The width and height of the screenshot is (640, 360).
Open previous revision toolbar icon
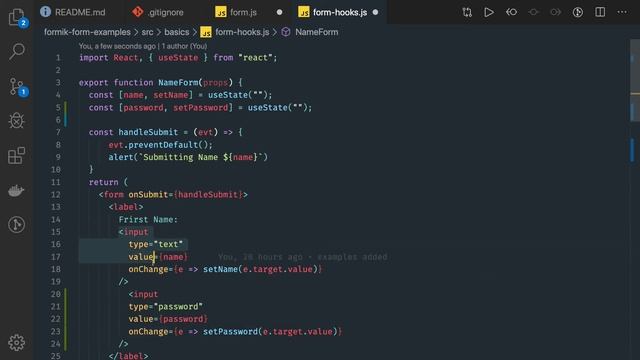click(x=511, y=12)
